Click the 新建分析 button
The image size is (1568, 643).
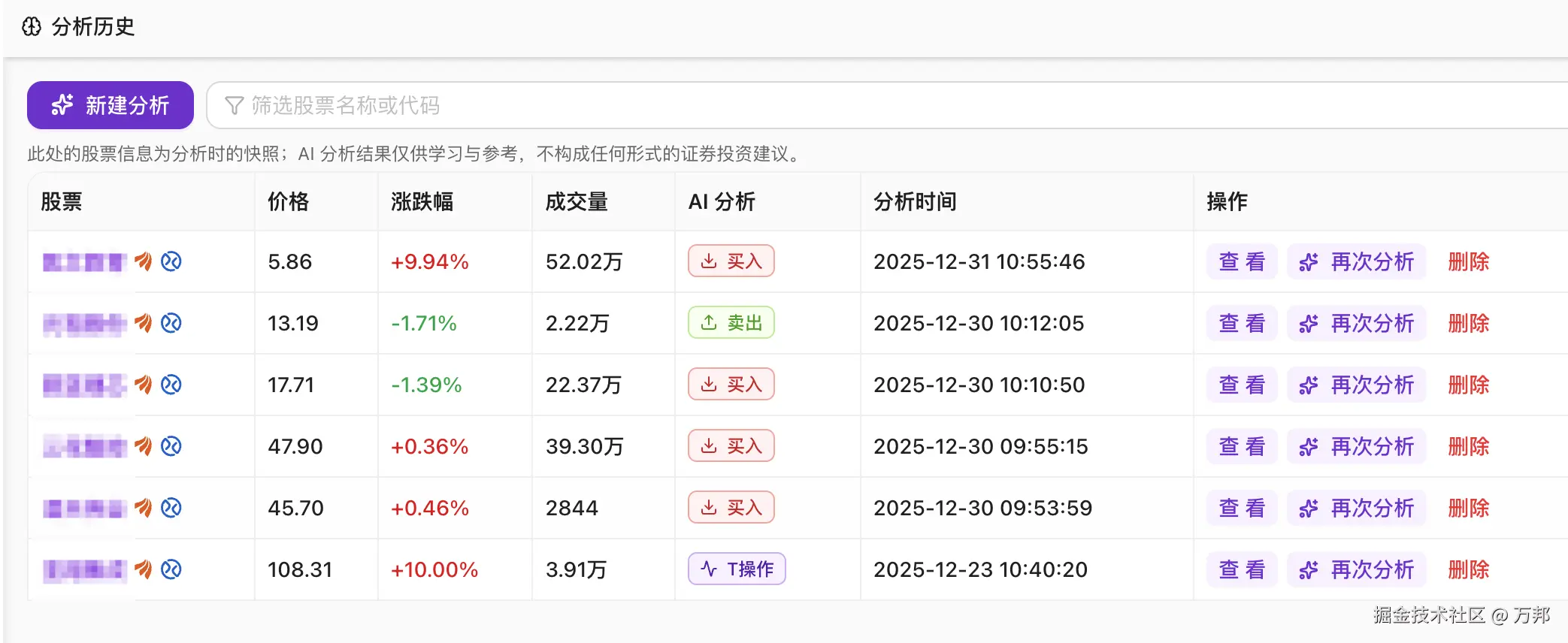[110, 105]
